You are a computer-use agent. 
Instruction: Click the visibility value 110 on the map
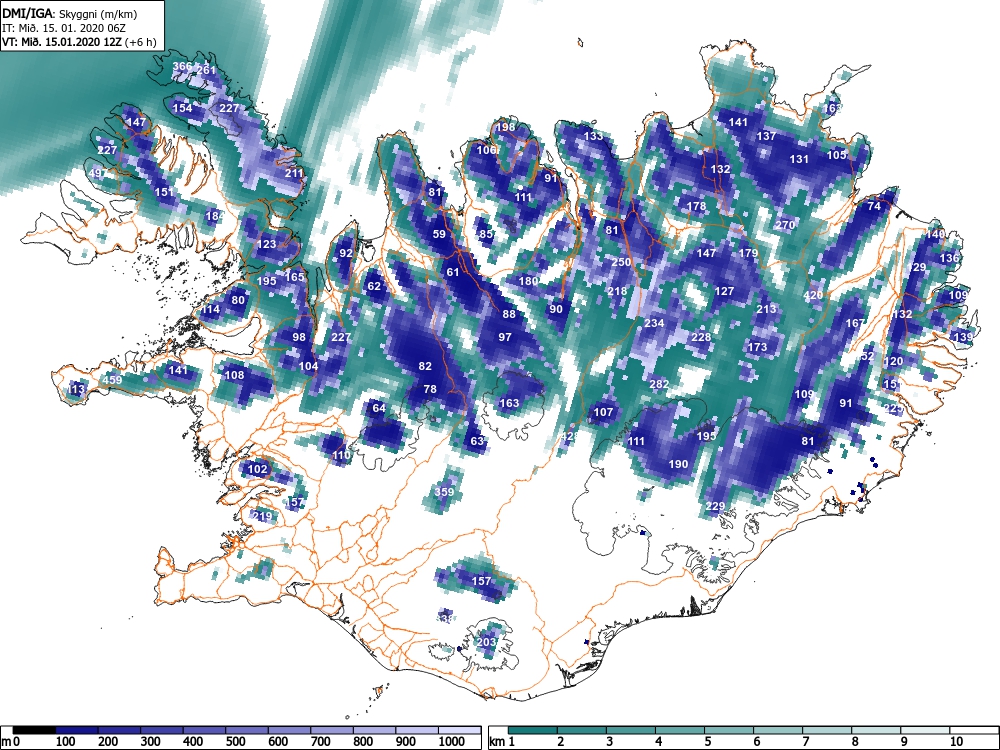pos(341,455)
